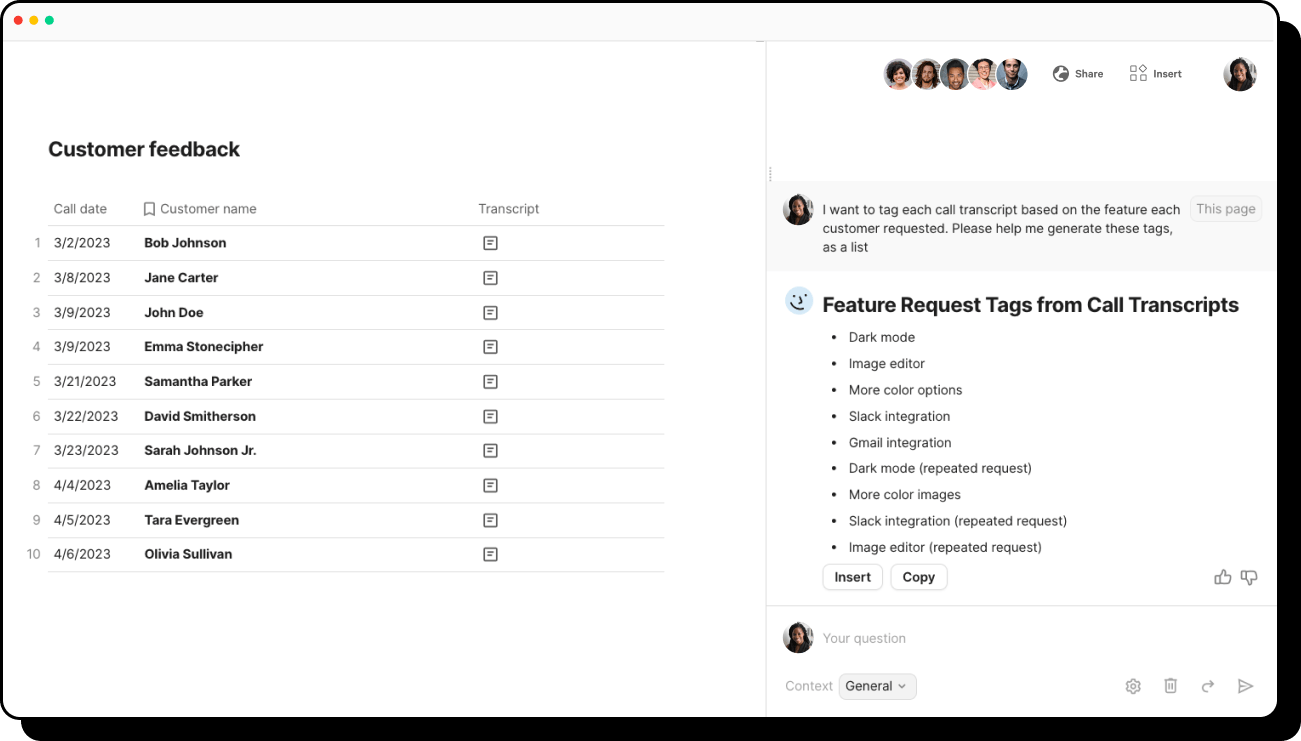Screen dimensions: 1301x741
Task: Insert the generated tags list
Action: click(x=852, y=577)
